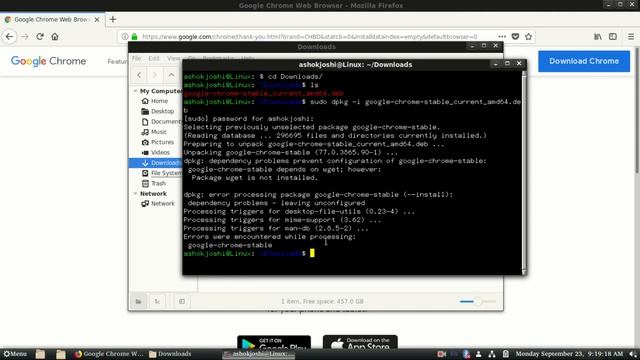Adjust the file manager zoom slider
640x360 pixels.
pyautogui.click(x=478, y=301)
